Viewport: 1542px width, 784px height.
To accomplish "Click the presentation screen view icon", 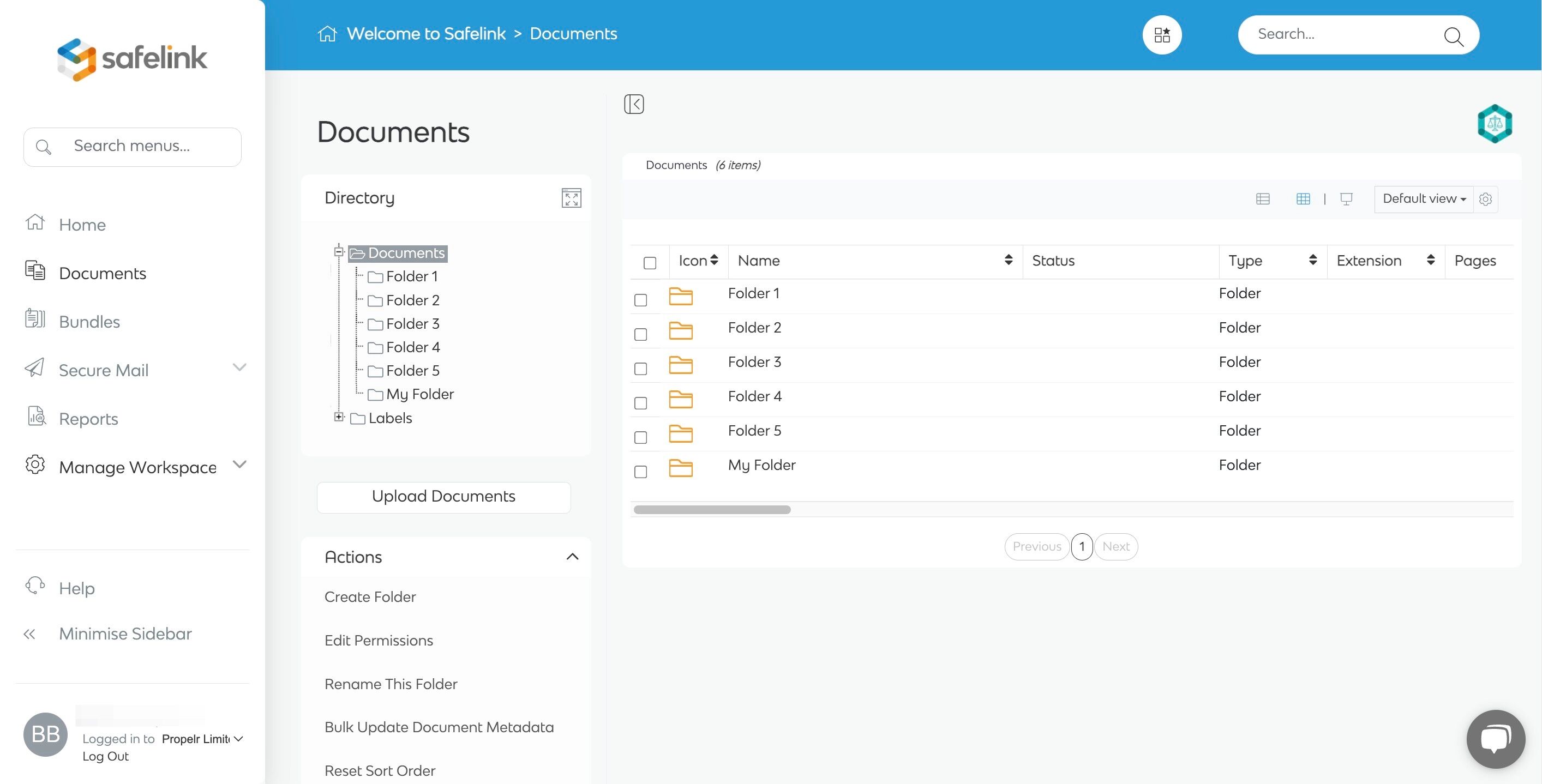I will 1346,198.
